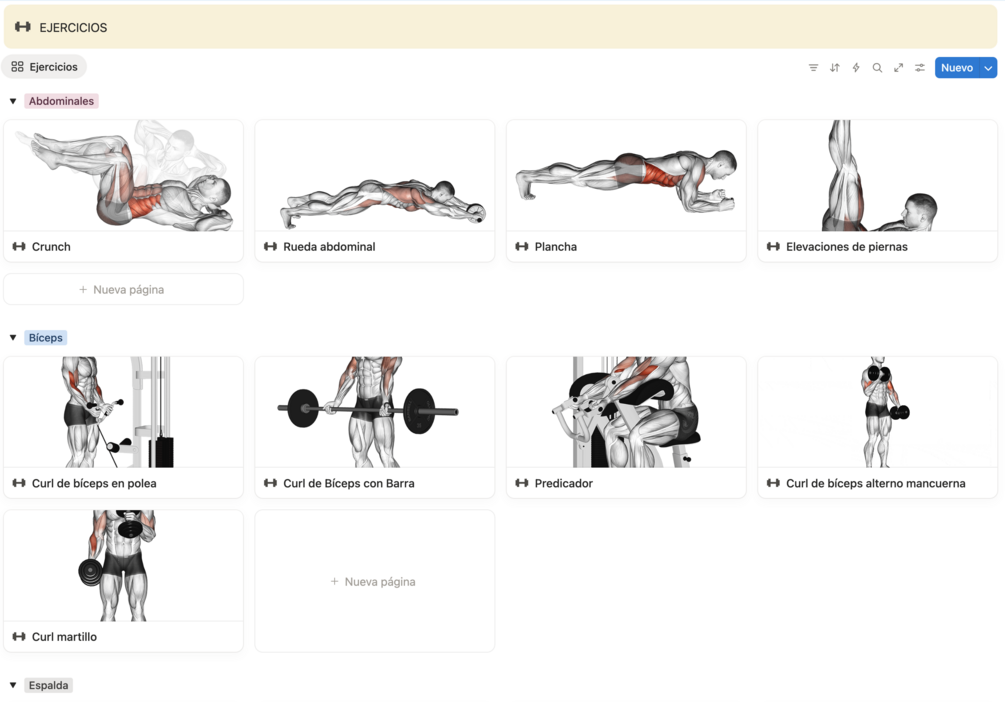The image size is (1005, 702).
Task: Open database full page expand icon
Action: pyautogui.click(x=899, y=67)
